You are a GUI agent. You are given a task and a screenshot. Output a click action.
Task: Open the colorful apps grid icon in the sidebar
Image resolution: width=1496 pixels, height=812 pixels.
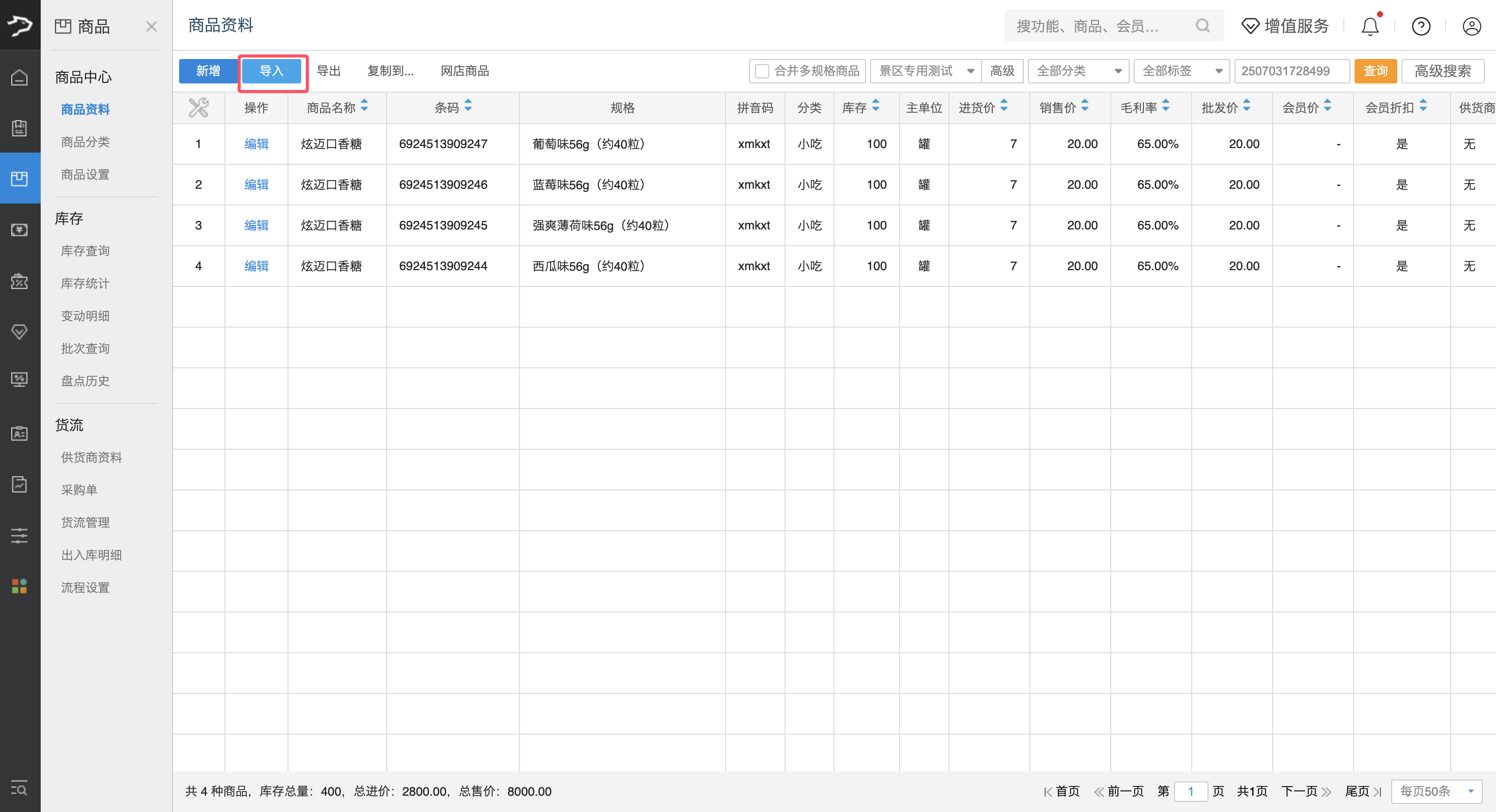click(x=20, y=586)
